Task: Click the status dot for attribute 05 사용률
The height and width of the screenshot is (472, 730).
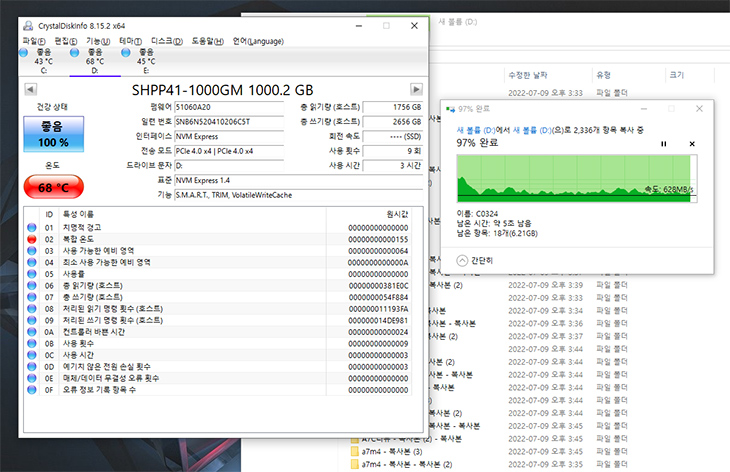Action: (x=32, y=274)
